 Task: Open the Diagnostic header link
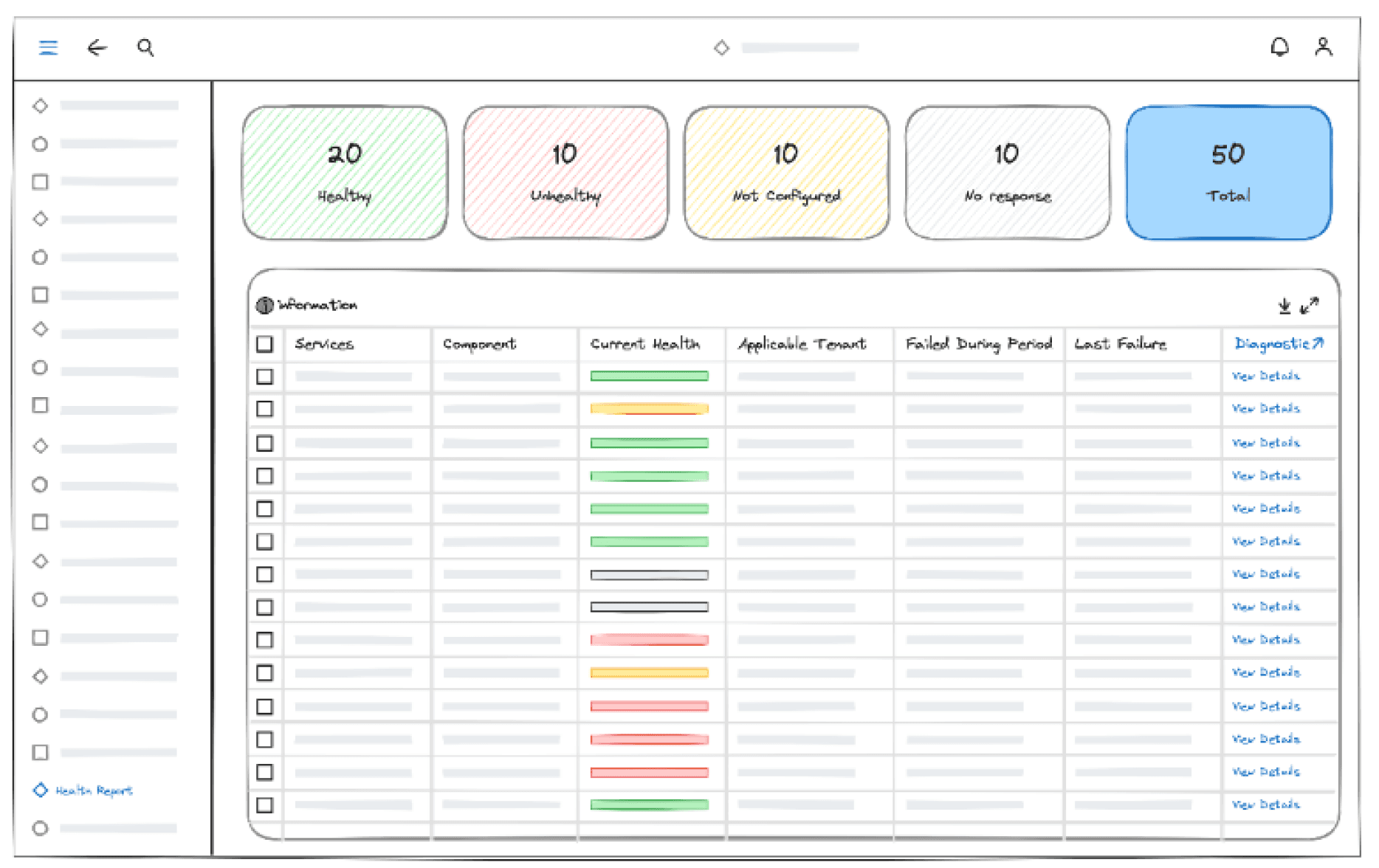click(1279, 344)
